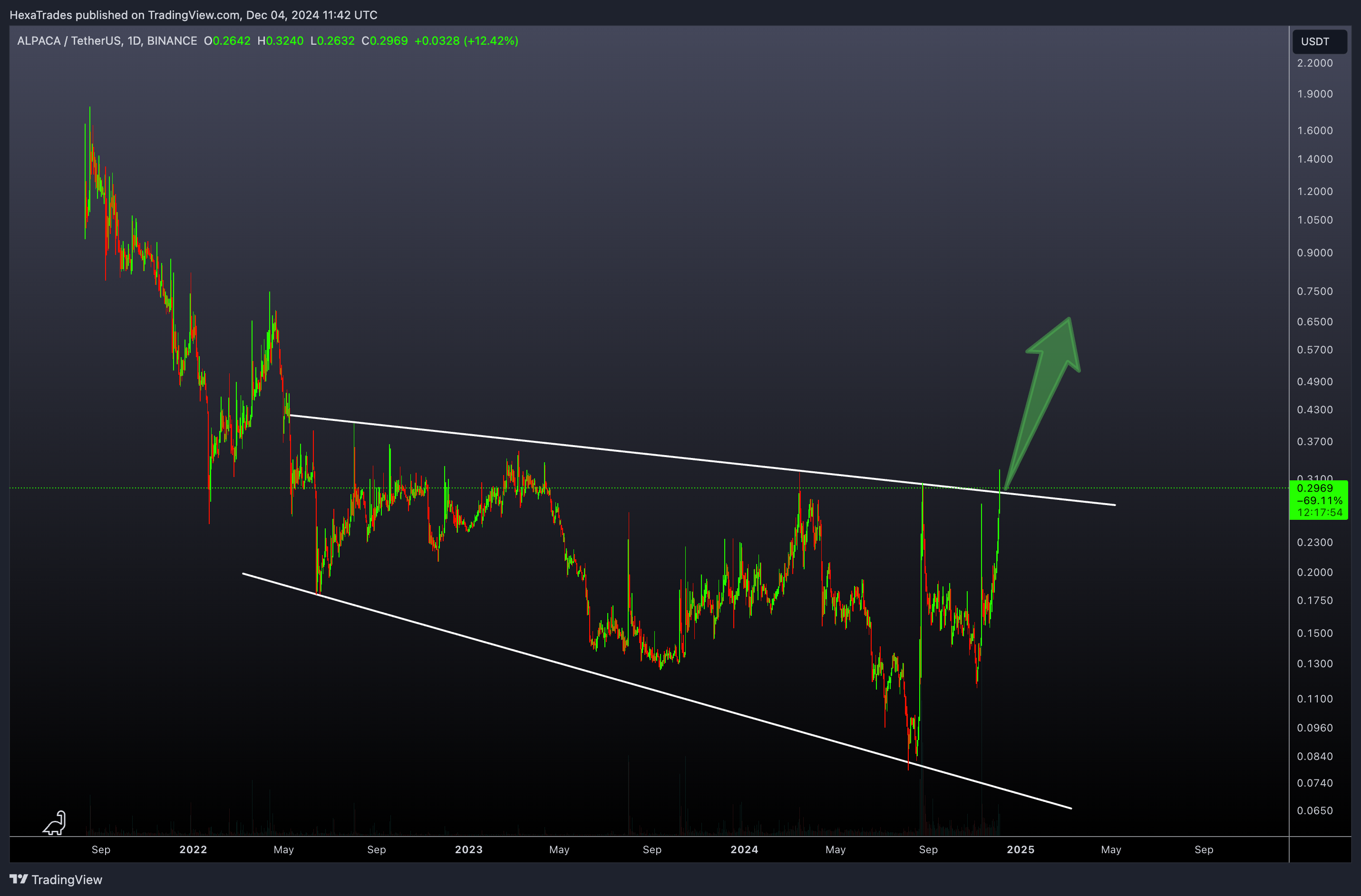Click the 0.0650 price axis label
The height and width of the screenshot is (896, 1361).
(x=1315, y=811)
